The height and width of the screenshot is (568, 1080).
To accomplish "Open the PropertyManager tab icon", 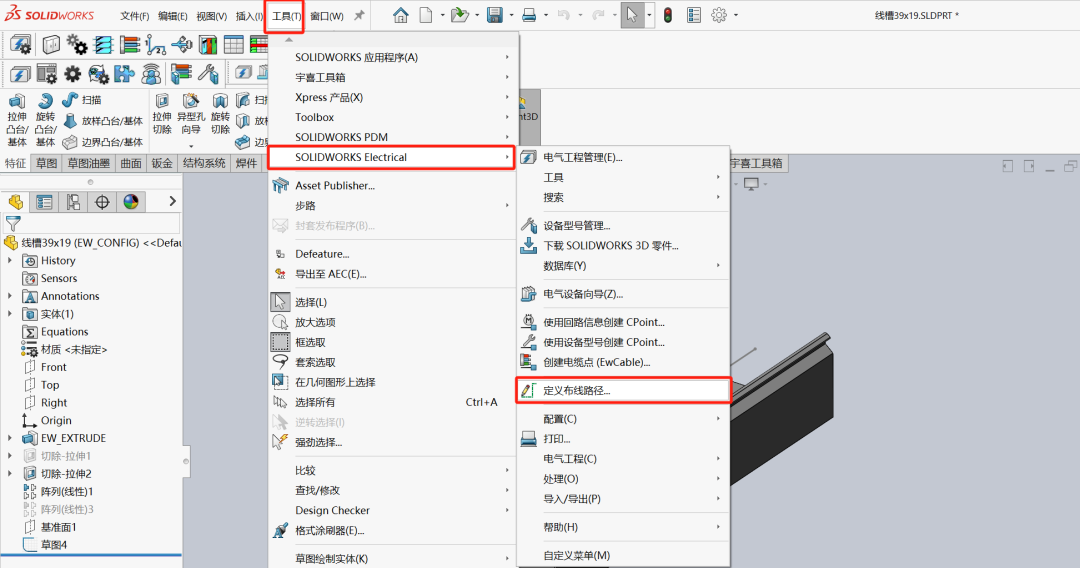I will pyautogui.click(x=44, y=202).
